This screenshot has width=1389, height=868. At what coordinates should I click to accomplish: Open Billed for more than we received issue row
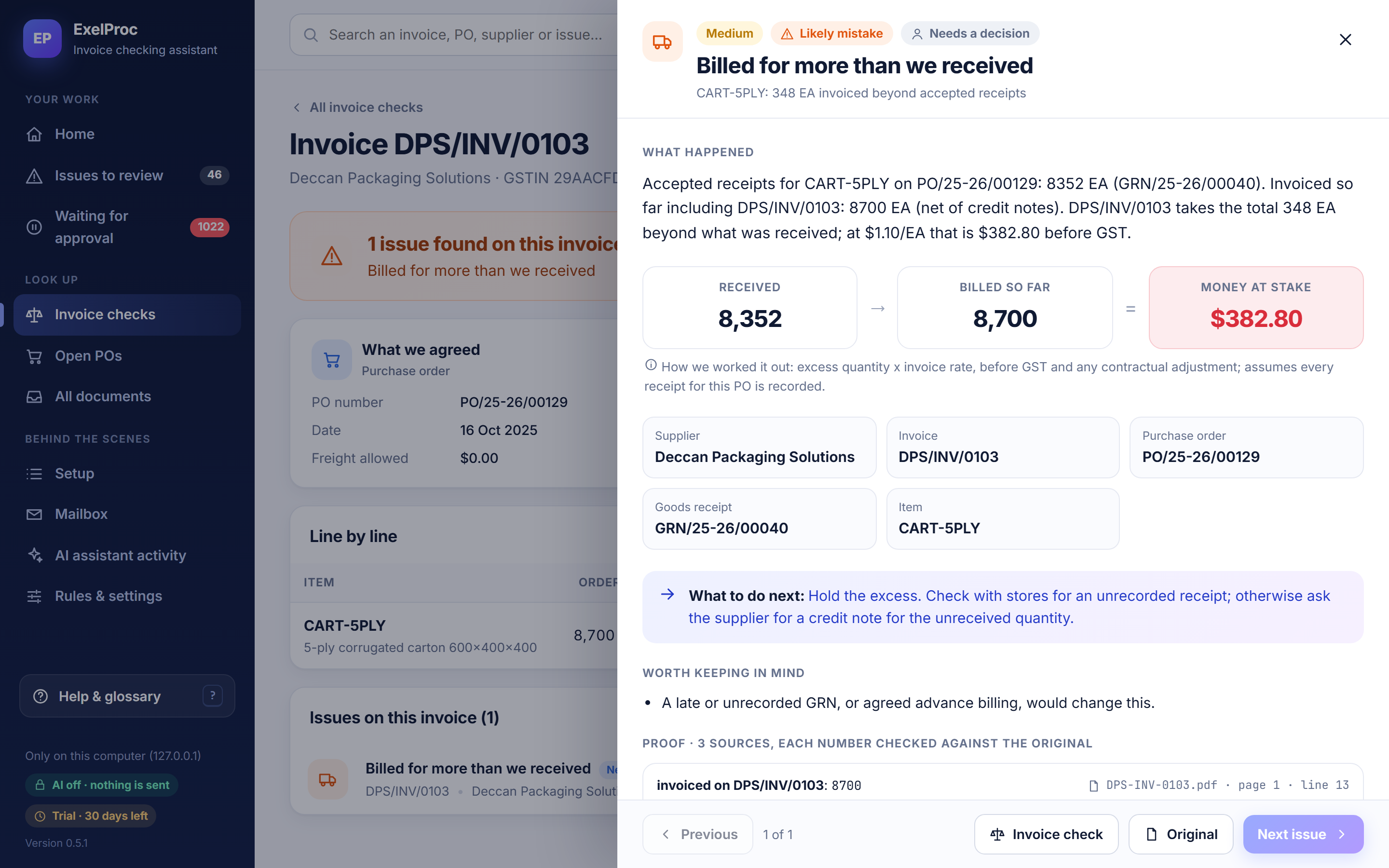(454, 779)
